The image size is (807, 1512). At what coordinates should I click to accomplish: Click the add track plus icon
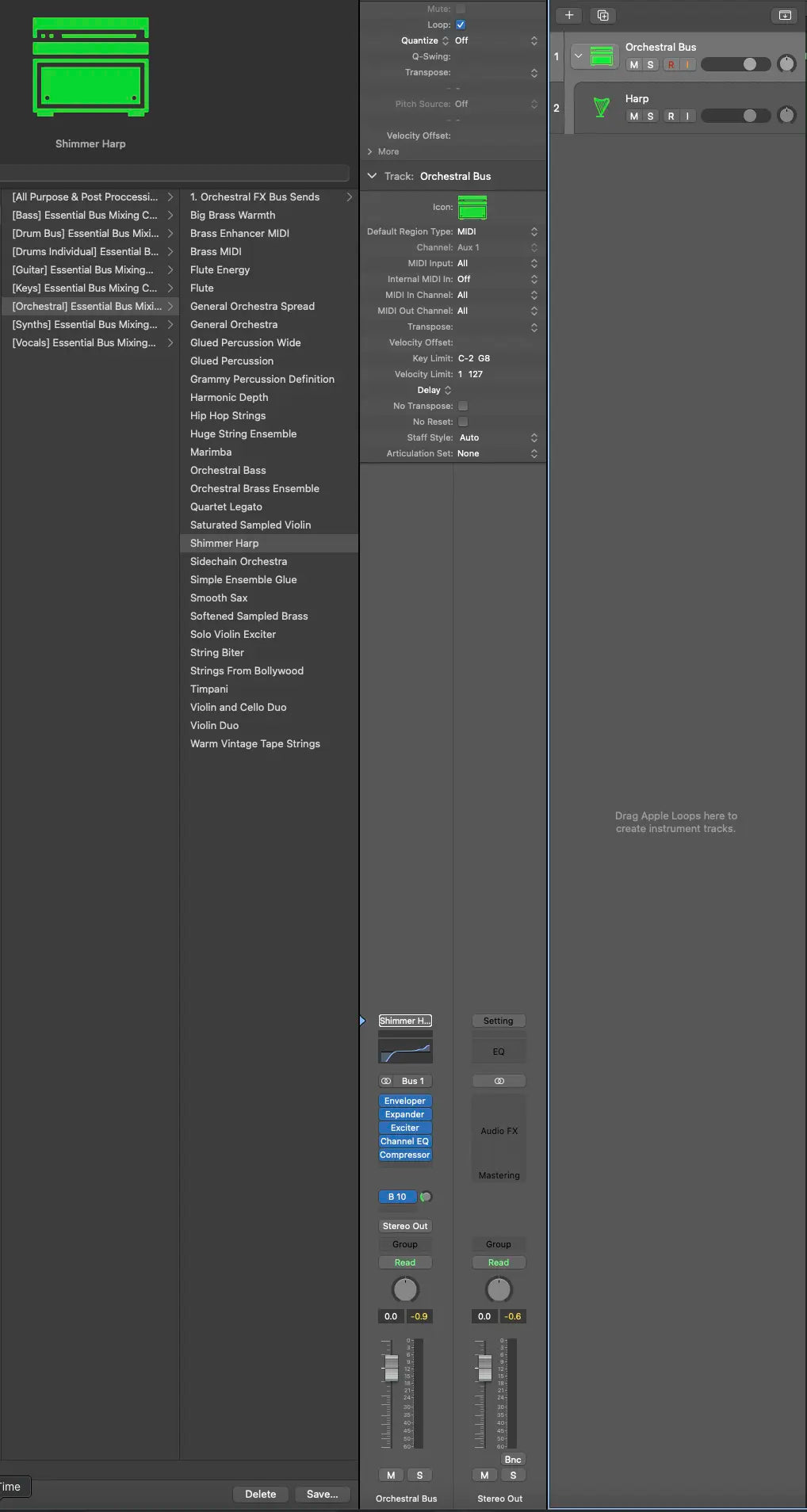568,15
